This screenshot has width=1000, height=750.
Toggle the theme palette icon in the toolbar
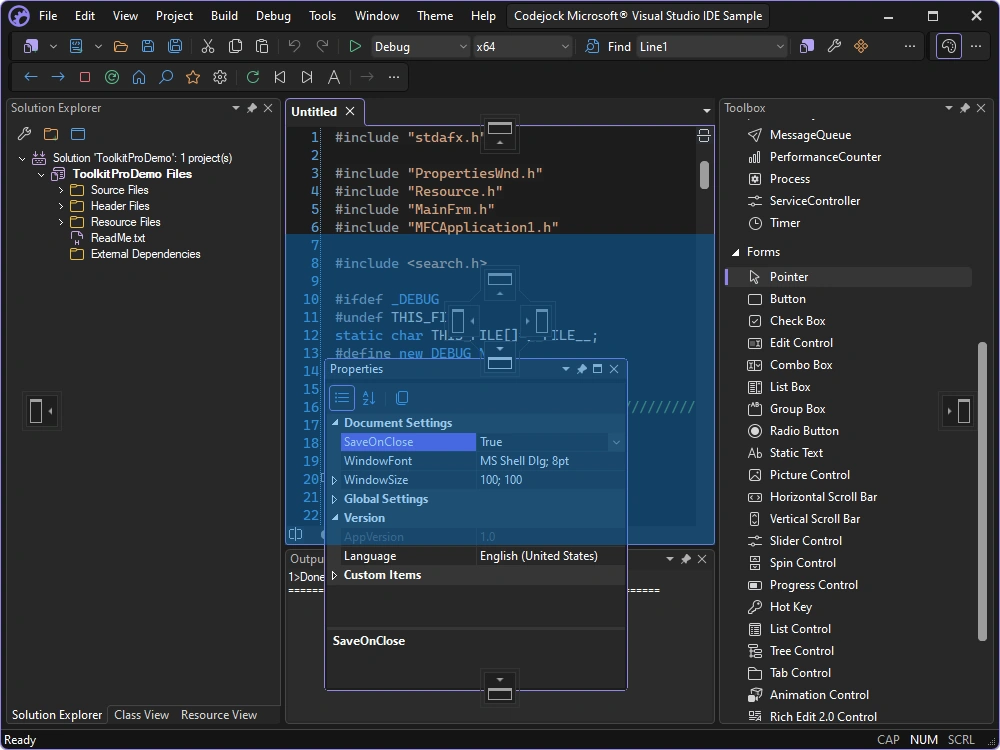(949, 47)
